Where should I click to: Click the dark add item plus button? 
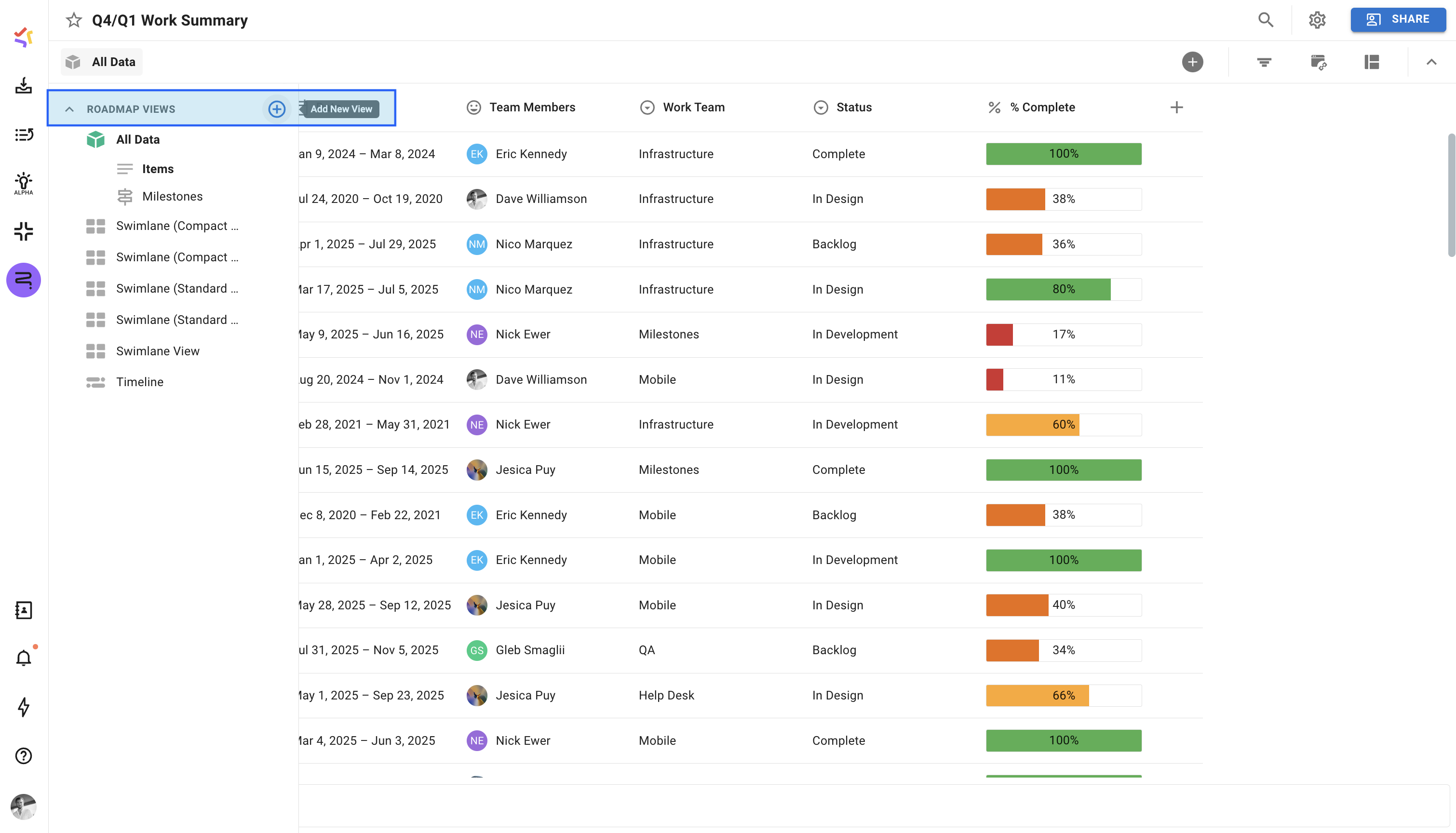(x=1192, y=62)
